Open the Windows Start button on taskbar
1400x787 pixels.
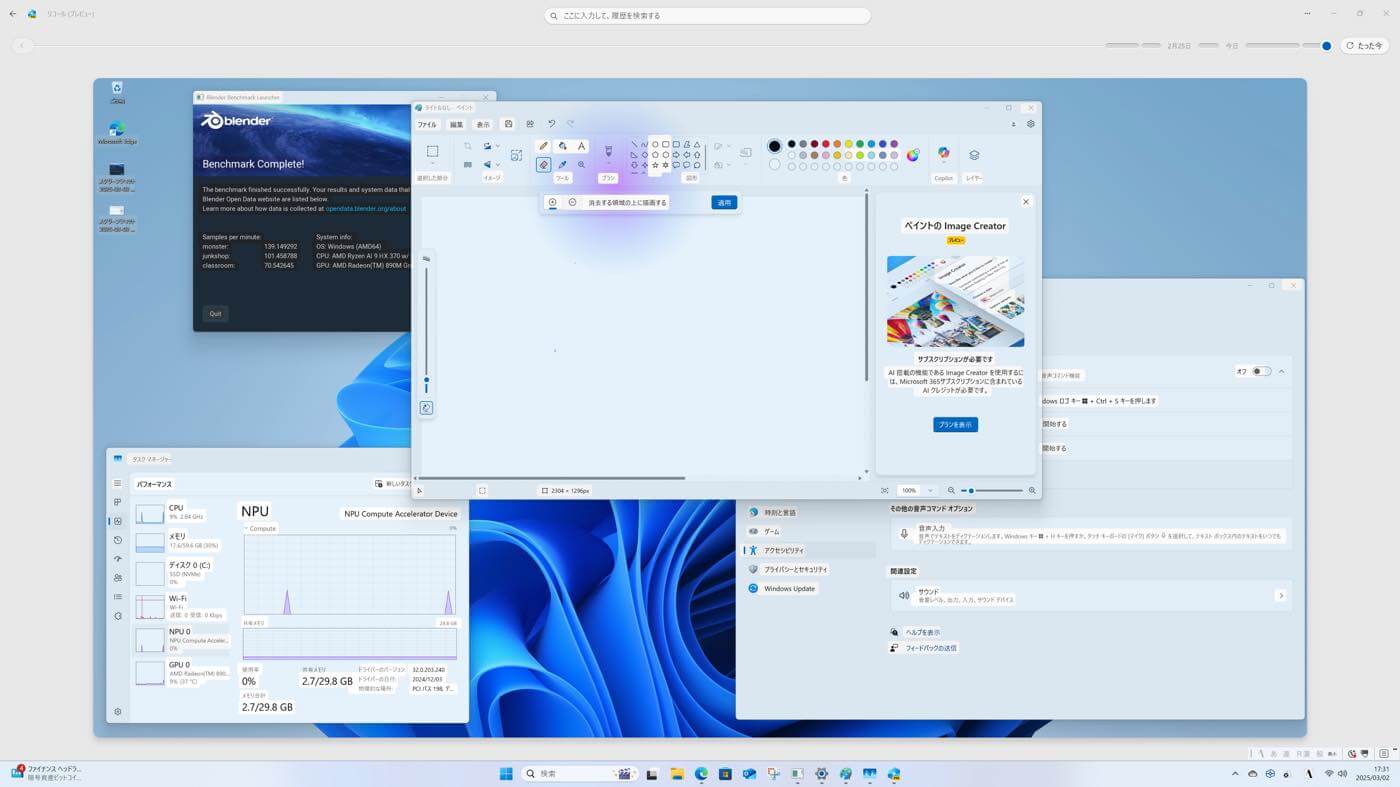point(506,774)
